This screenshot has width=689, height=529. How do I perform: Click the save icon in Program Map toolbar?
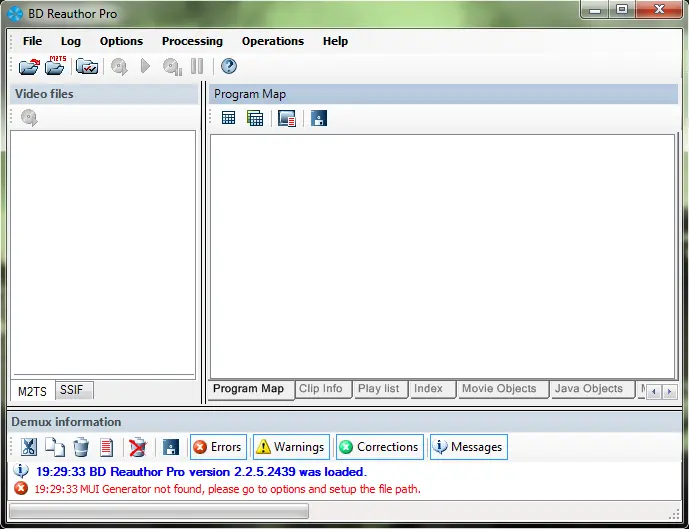click(x=319, y=118)
